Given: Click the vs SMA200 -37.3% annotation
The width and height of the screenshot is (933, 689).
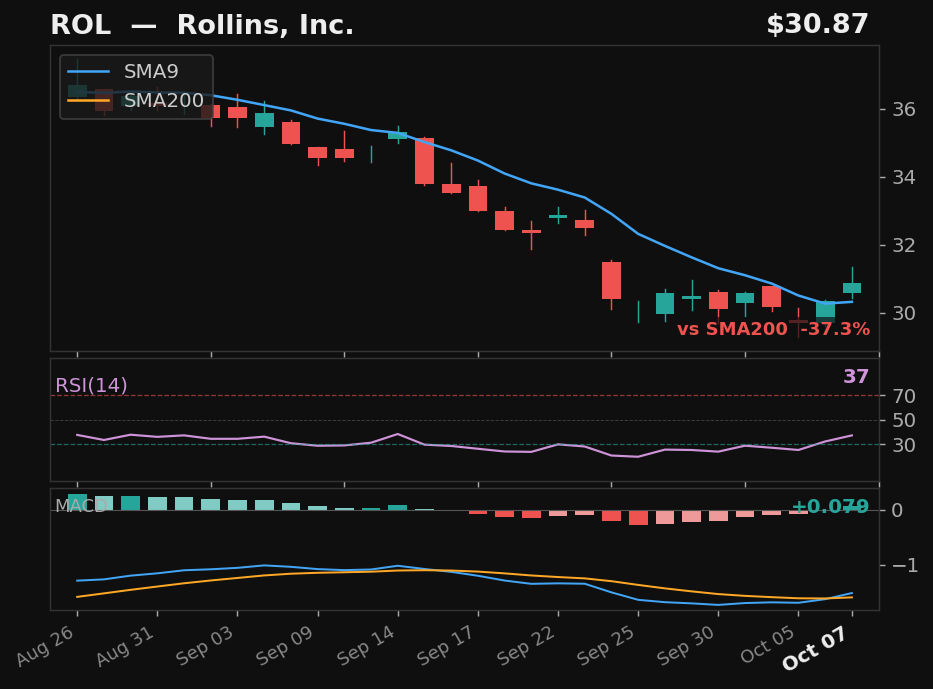Looking at the screenshot, I should click(x=774, y=329).
